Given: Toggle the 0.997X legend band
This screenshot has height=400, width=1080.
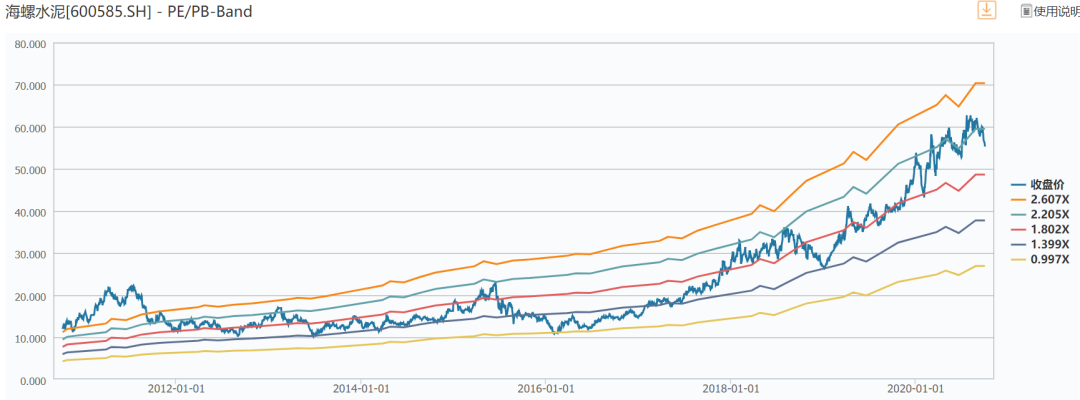Looking at the screenshot, I should 1039,260.
